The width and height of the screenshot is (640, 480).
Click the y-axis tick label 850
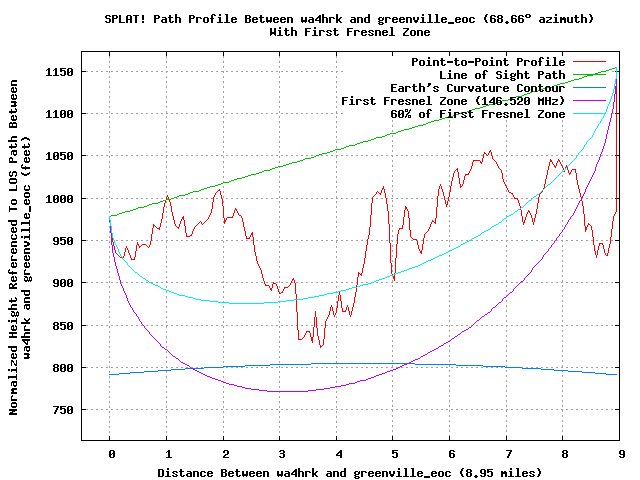[63, 326]
